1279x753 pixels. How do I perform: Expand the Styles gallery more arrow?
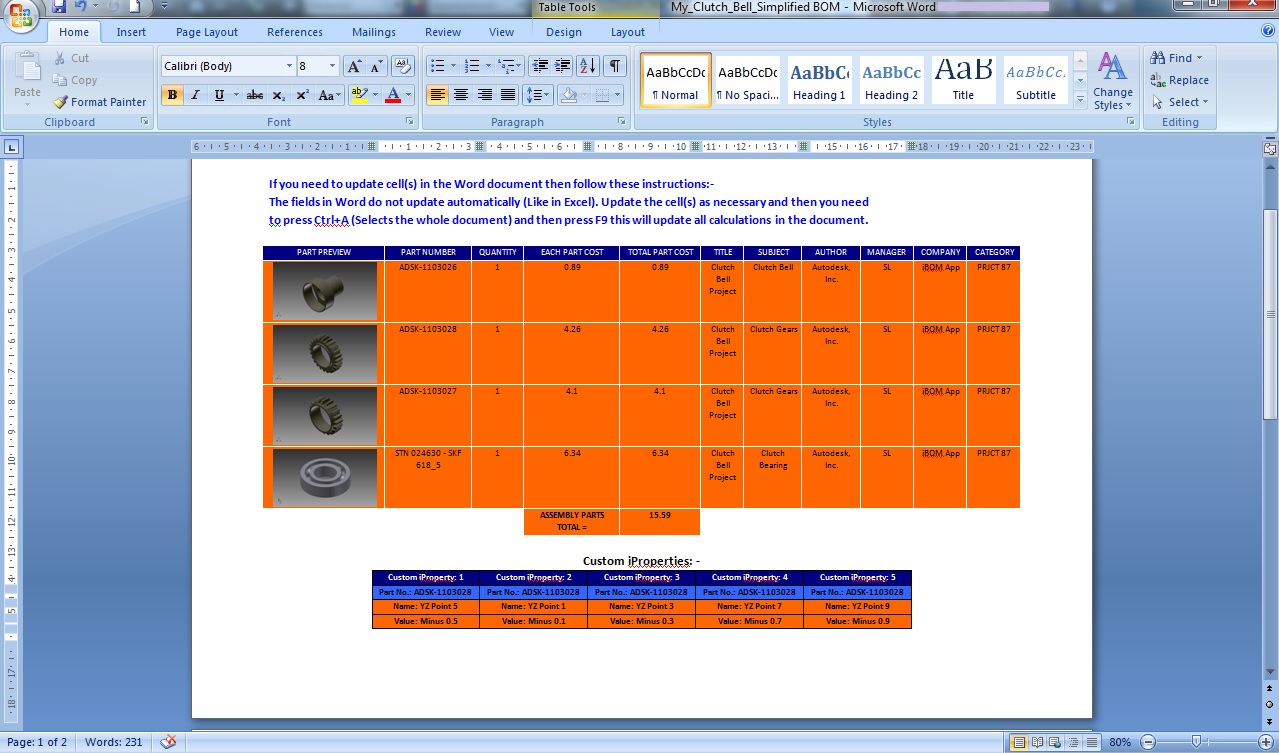[x=1080, y=100]
